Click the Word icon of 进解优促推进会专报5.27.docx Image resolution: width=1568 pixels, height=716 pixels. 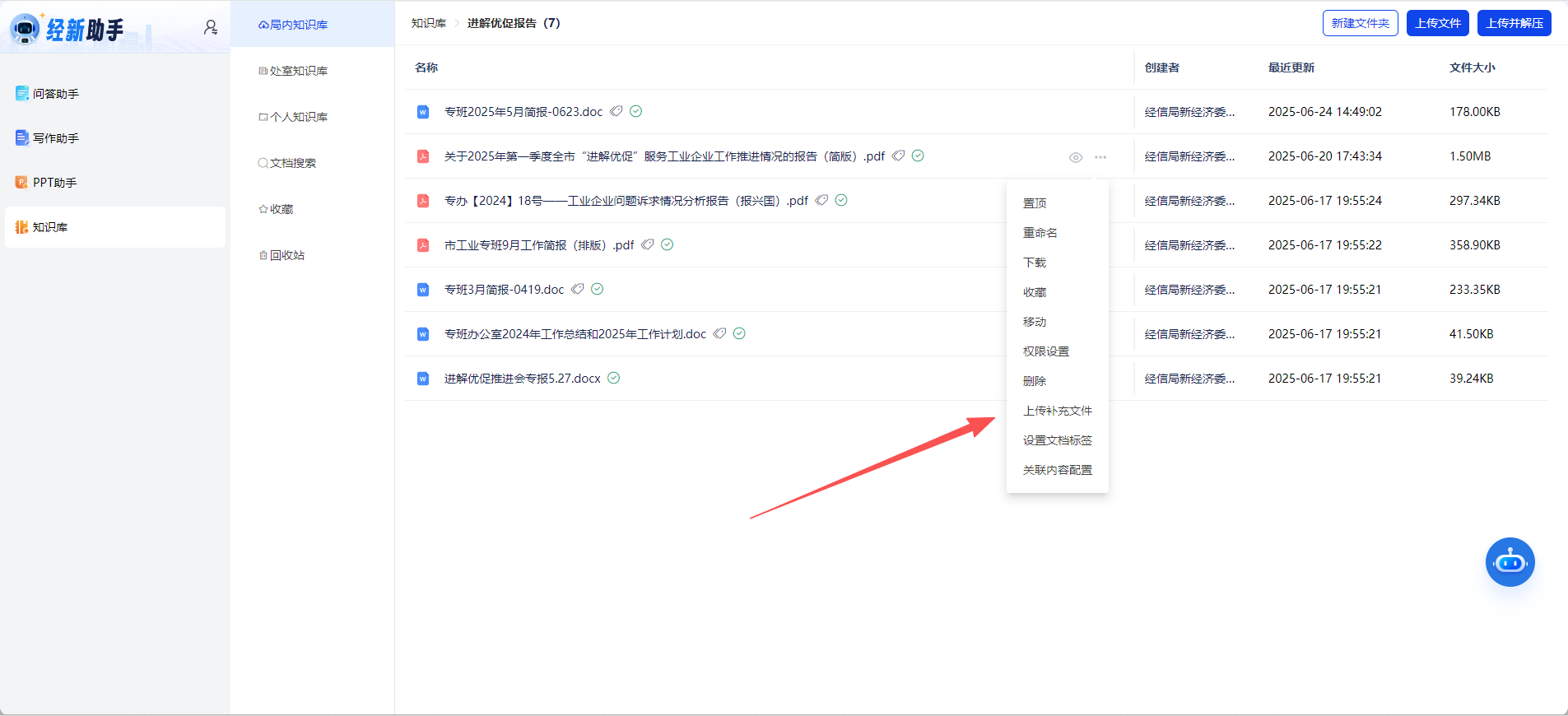[x=423, y=379]
